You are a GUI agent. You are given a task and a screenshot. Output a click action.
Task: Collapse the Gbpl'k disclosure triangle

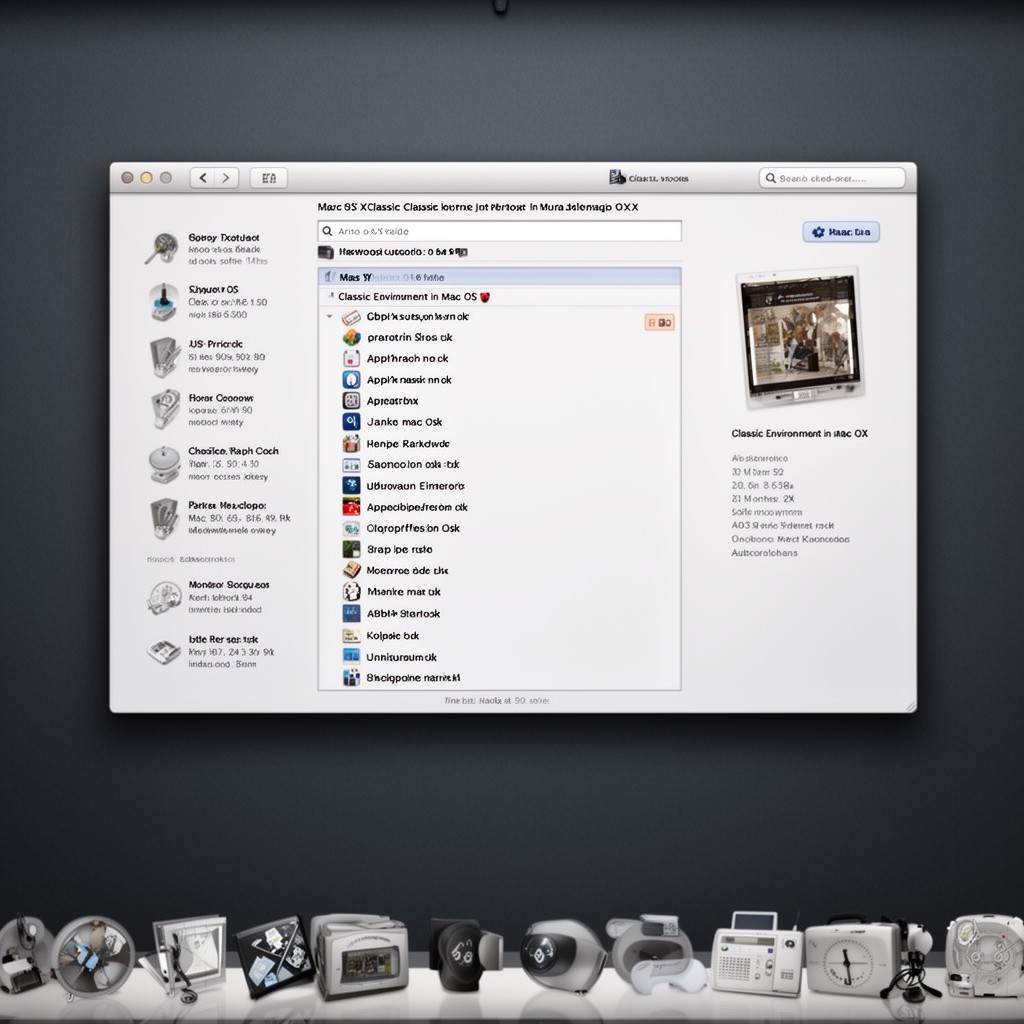[x=329, y=317]
